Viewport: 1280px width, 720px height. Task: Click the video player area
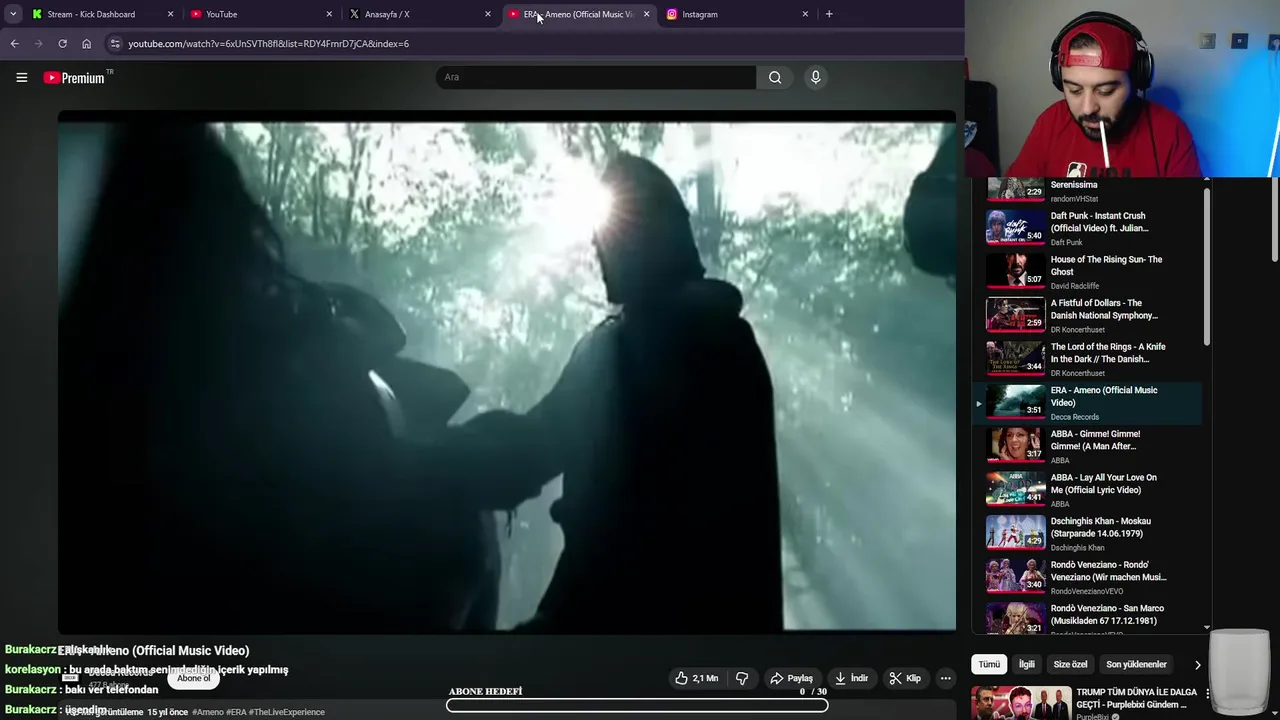pyautogui.click(x=507, y=372)
